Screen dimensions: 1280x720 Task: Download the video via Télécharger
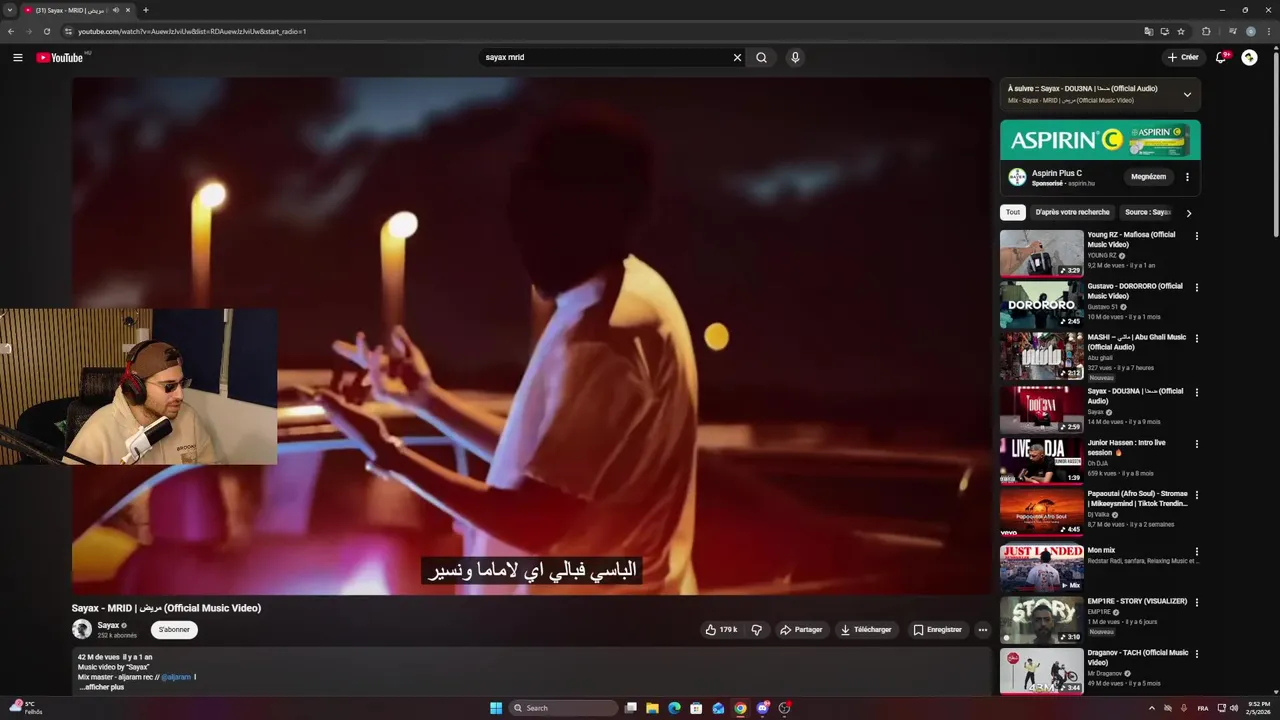[866, 630]
